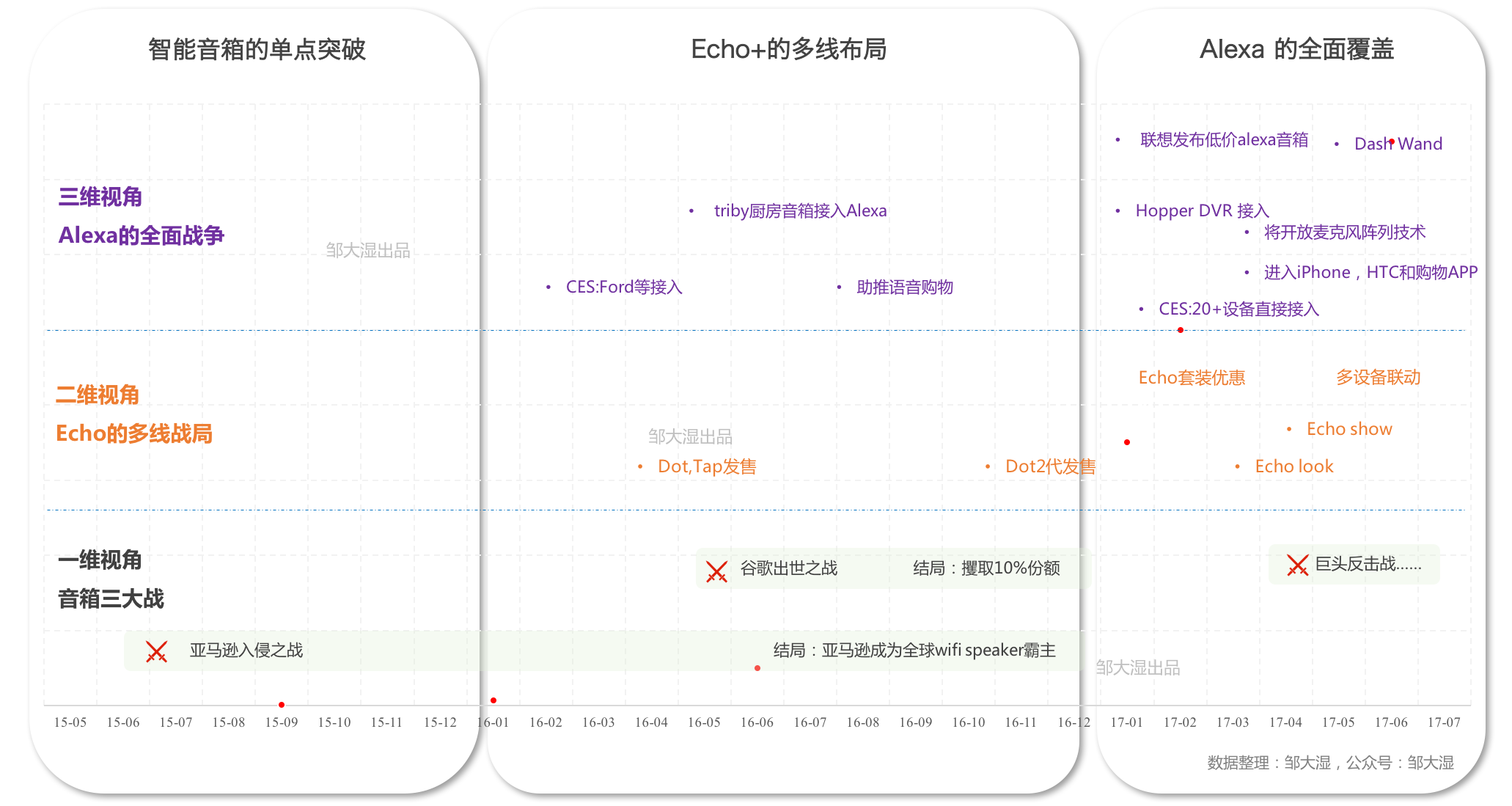This screenshot has height=806, width=1512.
Task: Select the Echo+的多线布局 panel title
Action: click(788, 49)
